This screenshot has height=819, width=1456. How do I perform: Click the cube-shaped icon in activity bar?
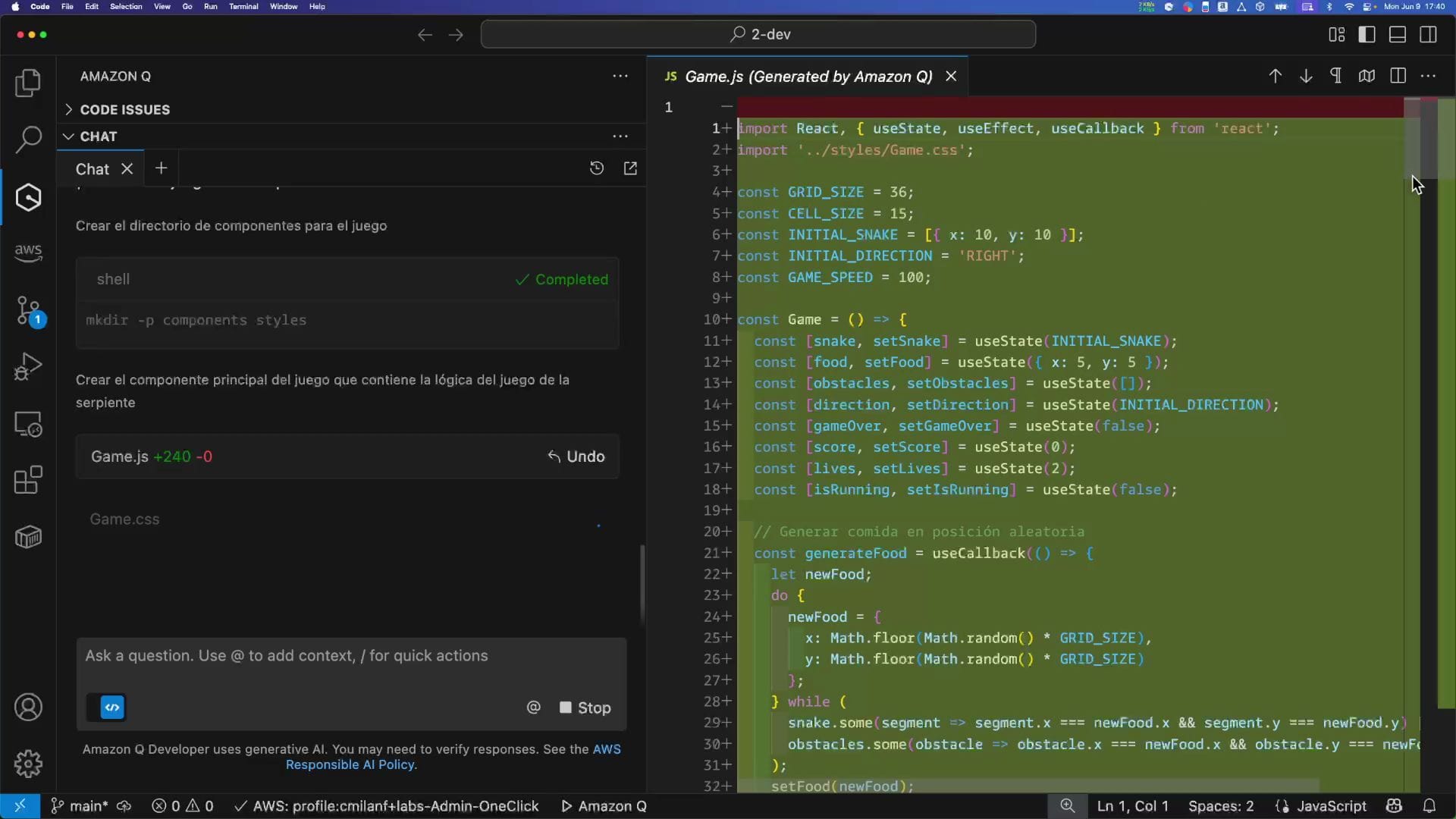coord(28,537)
